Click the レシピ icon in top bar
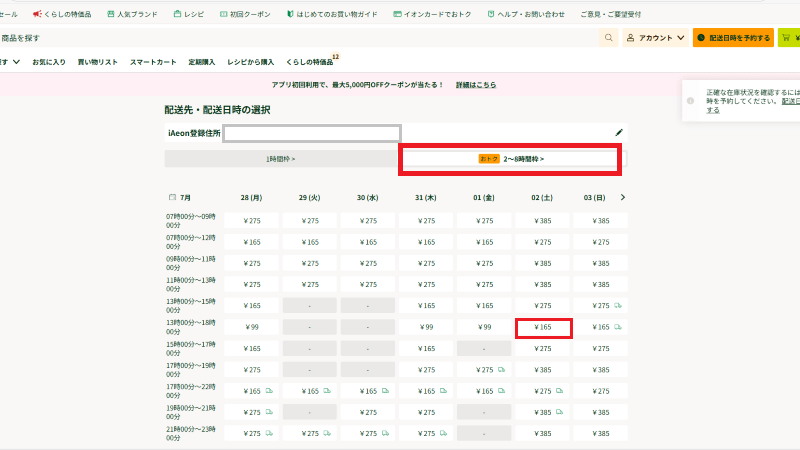The width and height of the screenshot is (800, 450). (177, 14)
